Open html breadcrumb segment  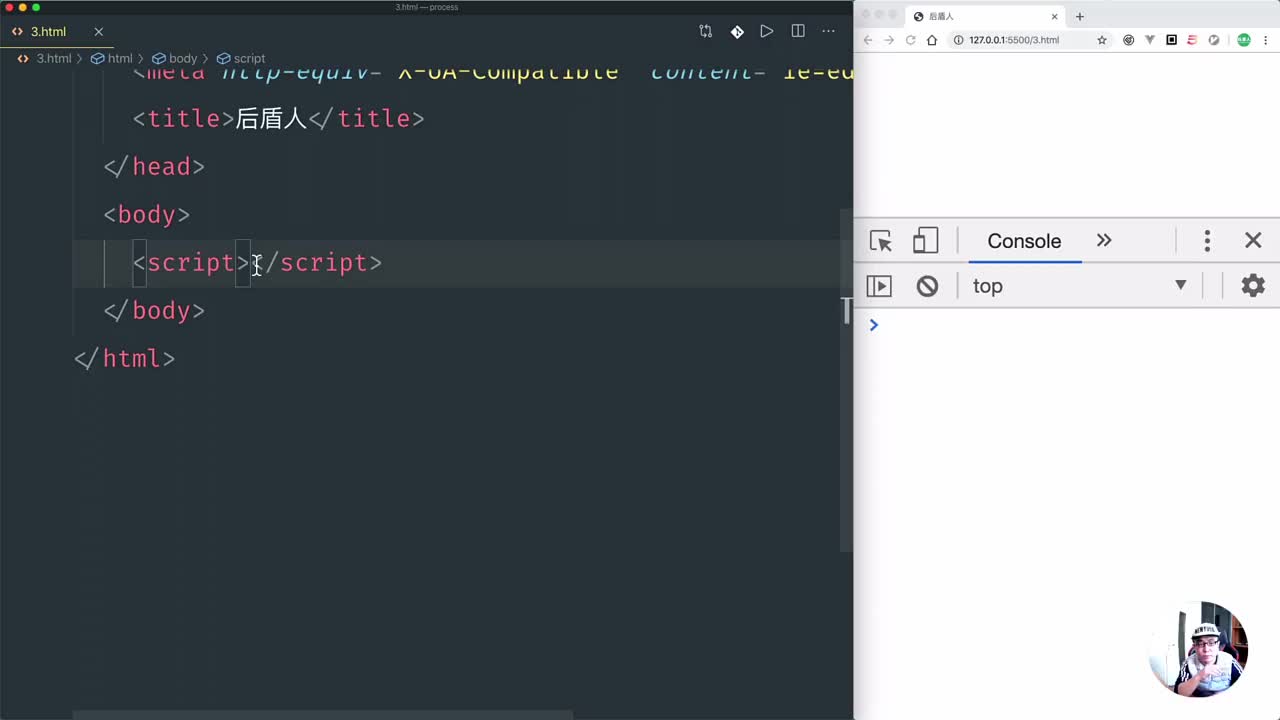click(120, 58)
